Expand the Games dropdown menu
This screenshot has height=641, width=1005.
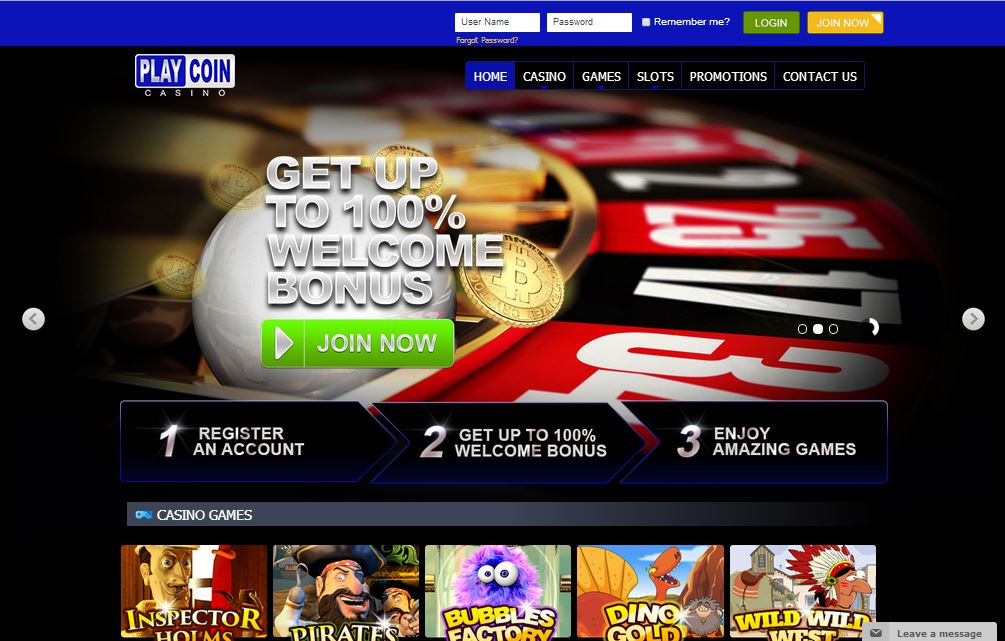601,76
